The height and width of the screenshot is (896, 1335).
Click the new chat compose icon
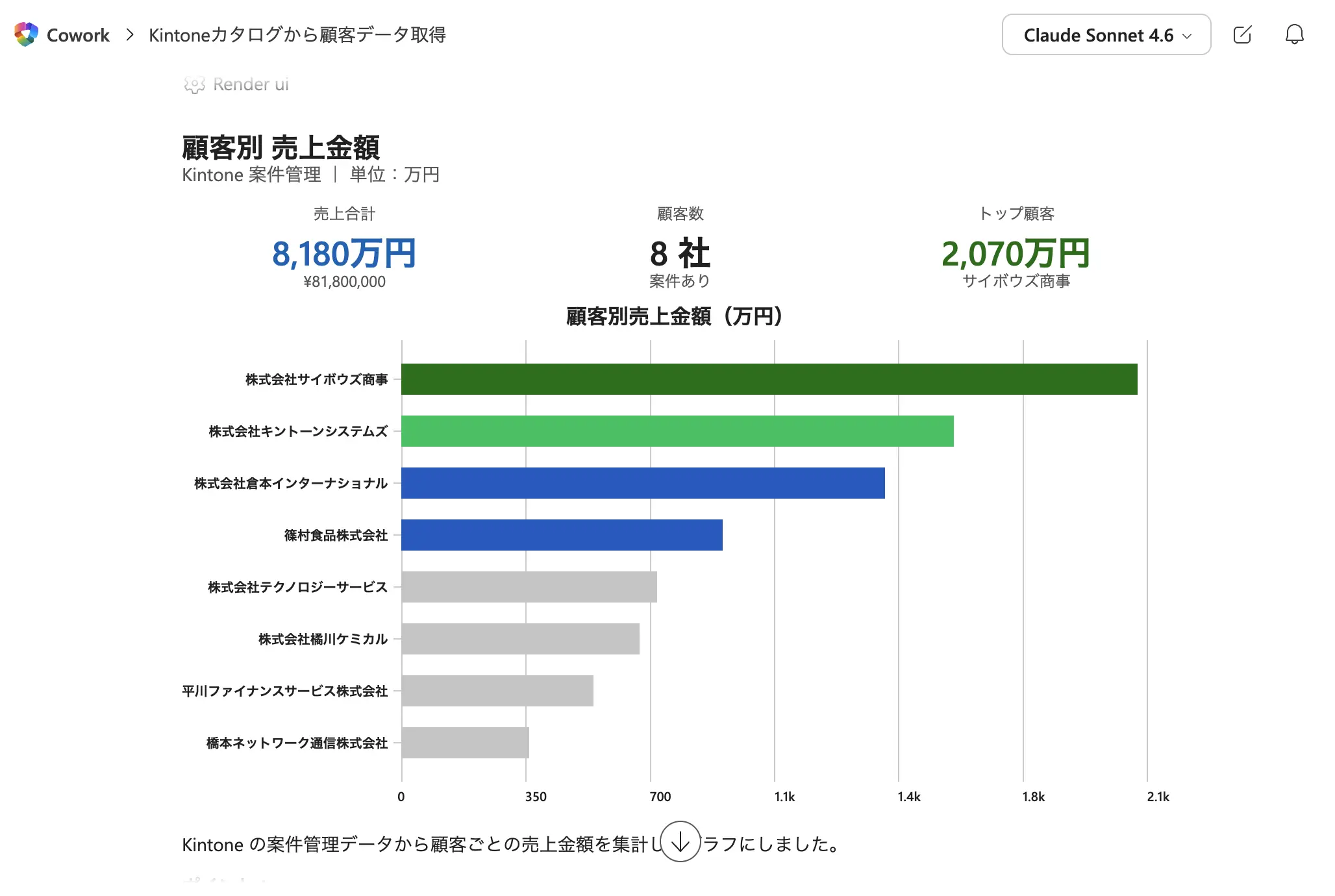pos(1242,34)
